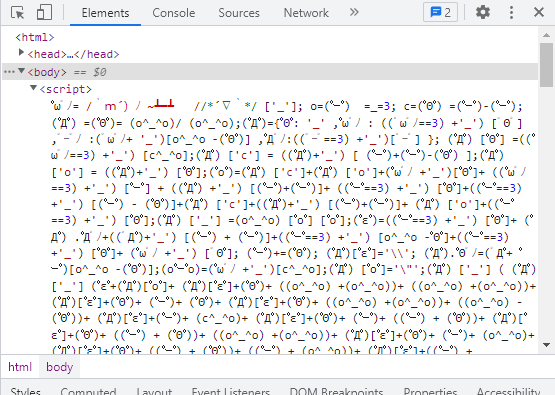Select html in the breadcrumb bar

20,367
